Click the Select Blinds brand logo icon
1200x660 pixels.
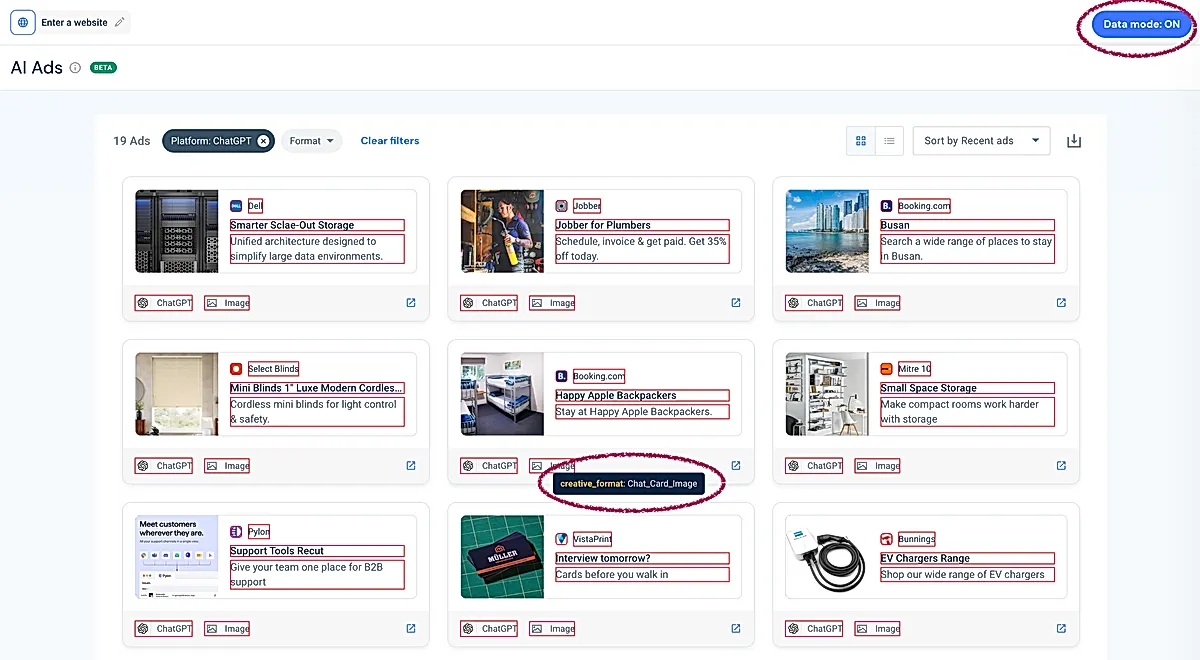236,369
